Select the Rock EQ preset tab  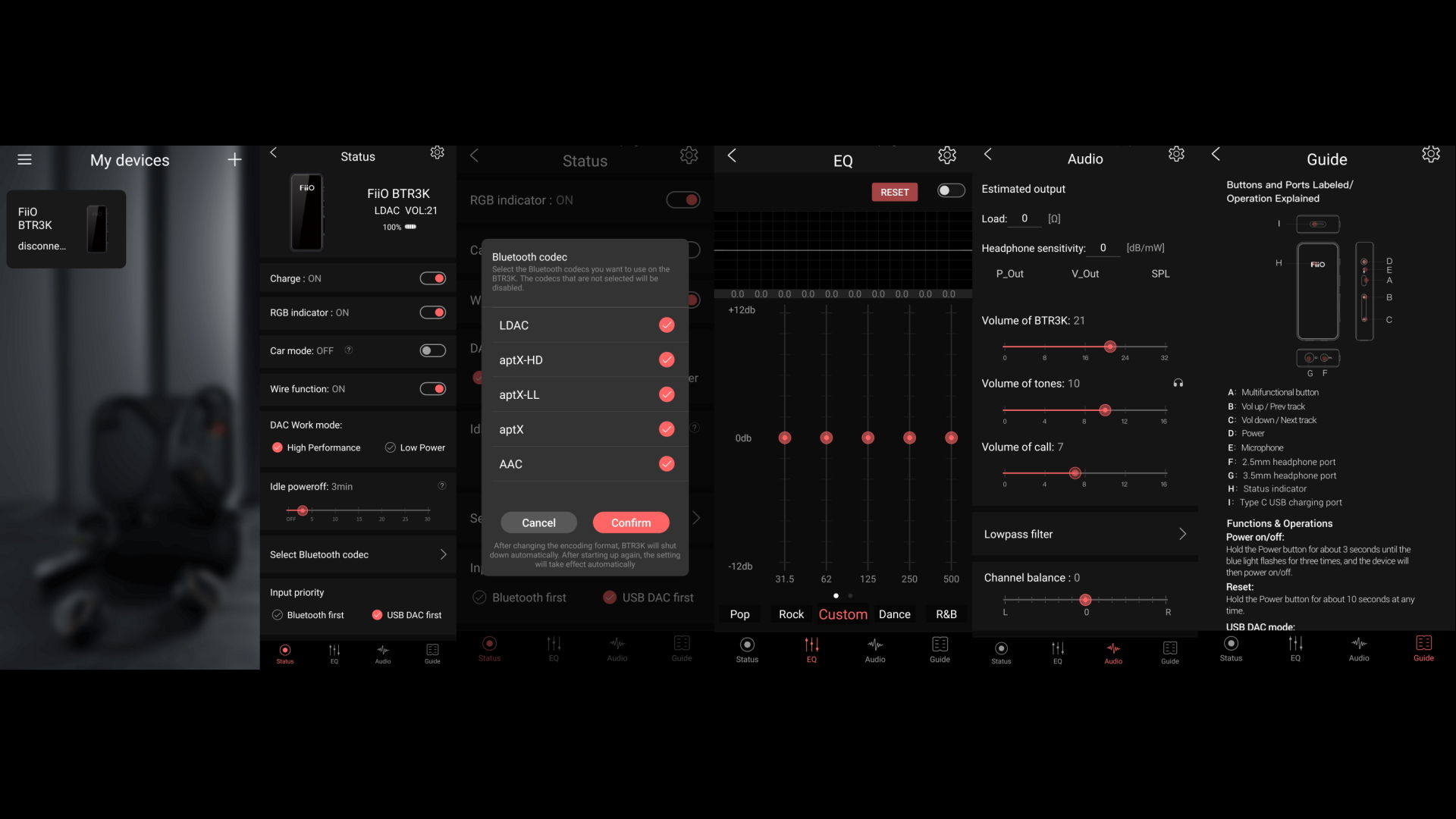point(791,614)
